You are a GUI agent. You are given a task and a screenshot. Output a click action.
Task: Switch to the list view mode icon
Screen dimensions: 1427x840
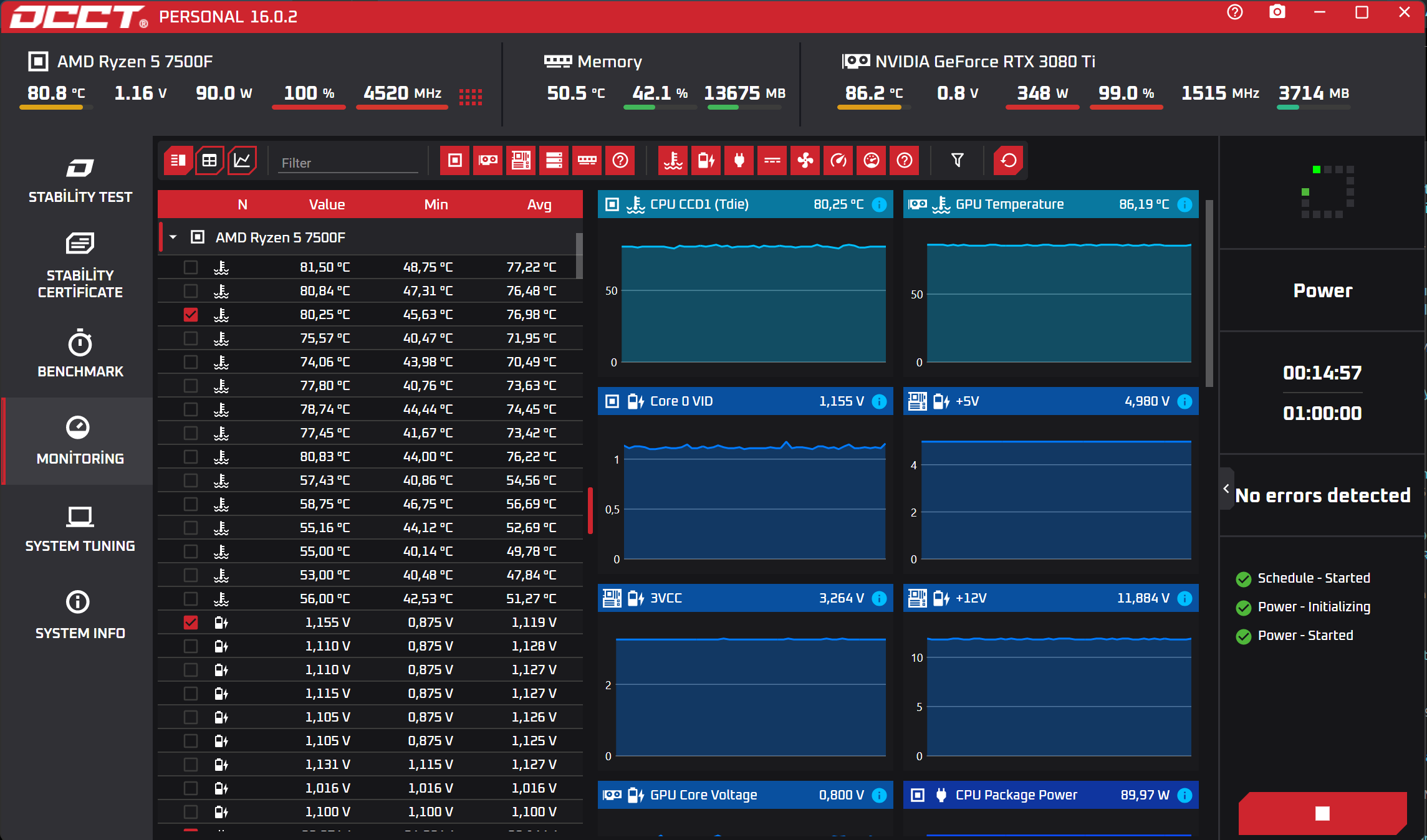point(178,161)
